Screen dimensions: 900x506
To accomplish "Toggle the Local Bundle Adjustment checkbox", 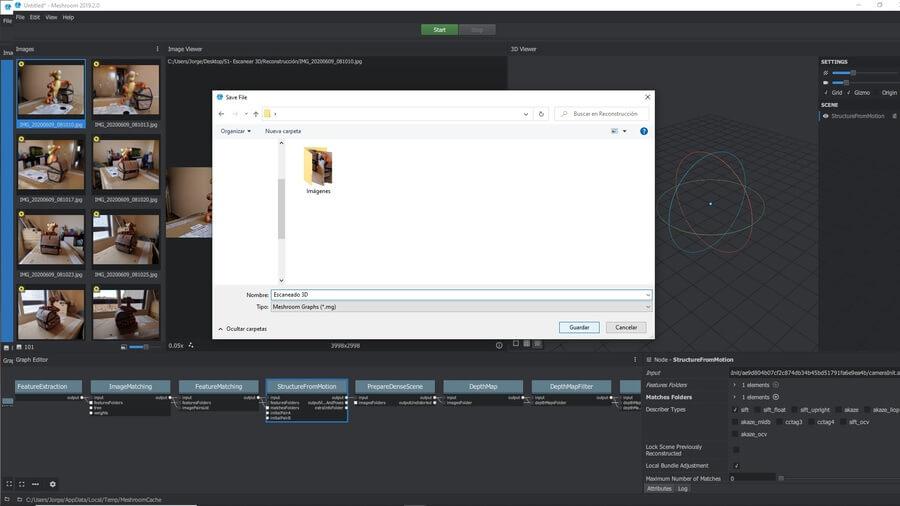I will (736, 466).
